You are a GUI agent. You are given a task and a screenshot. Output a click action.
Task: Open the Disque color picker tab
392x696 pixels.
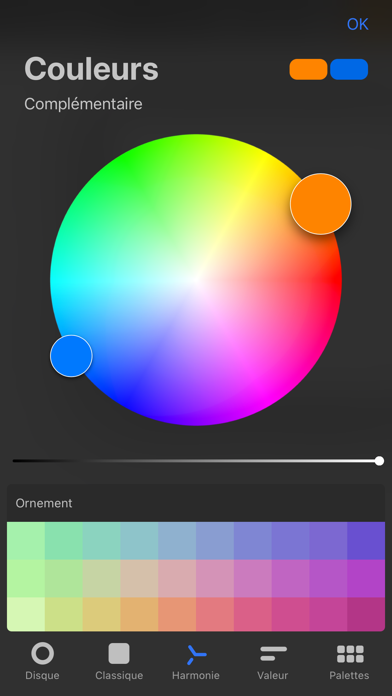[x=42, y=661]
